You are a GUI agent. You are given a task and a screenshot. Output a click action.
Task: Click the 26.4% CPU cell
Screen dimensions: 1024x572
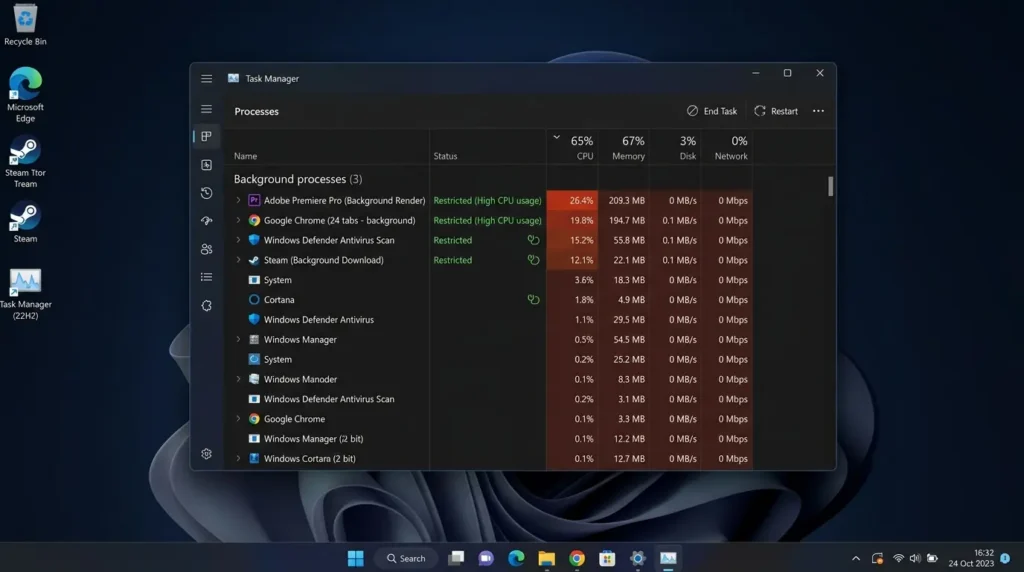[571, 200]
